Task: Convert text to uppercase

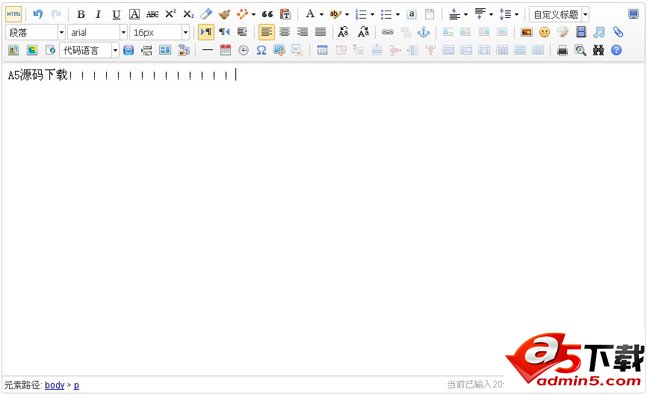Action: (343, 32)
